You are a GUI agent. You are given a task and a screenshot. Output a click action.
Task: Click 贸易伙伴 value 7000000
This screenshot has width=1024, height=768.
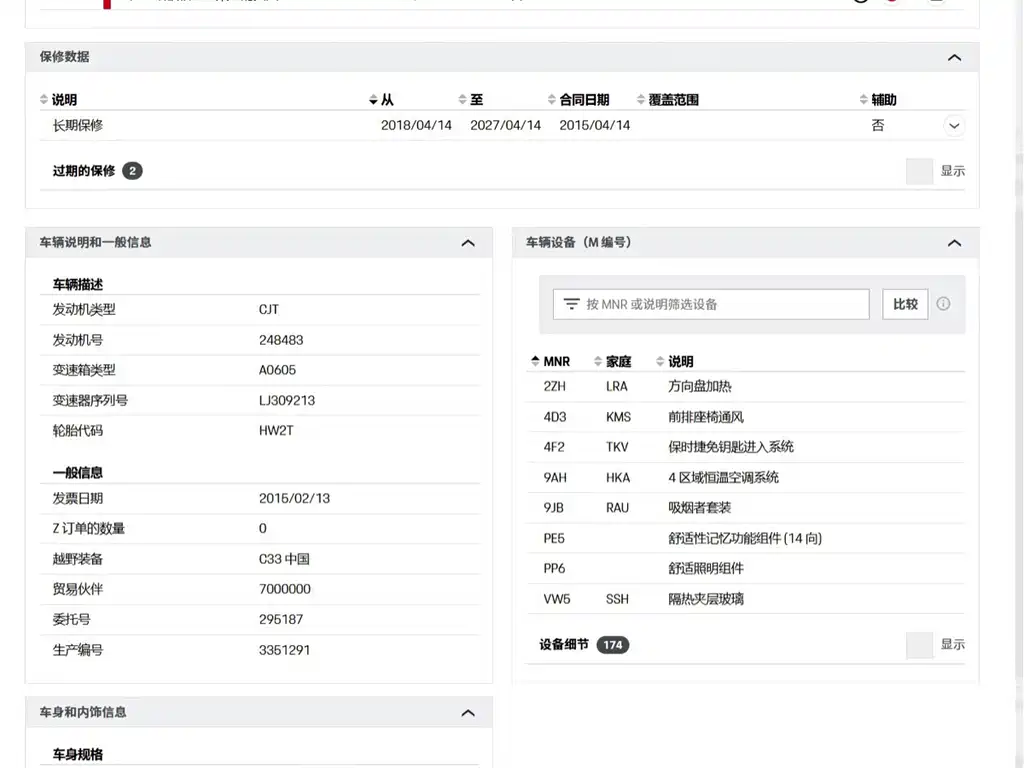(x=285, y=589)
